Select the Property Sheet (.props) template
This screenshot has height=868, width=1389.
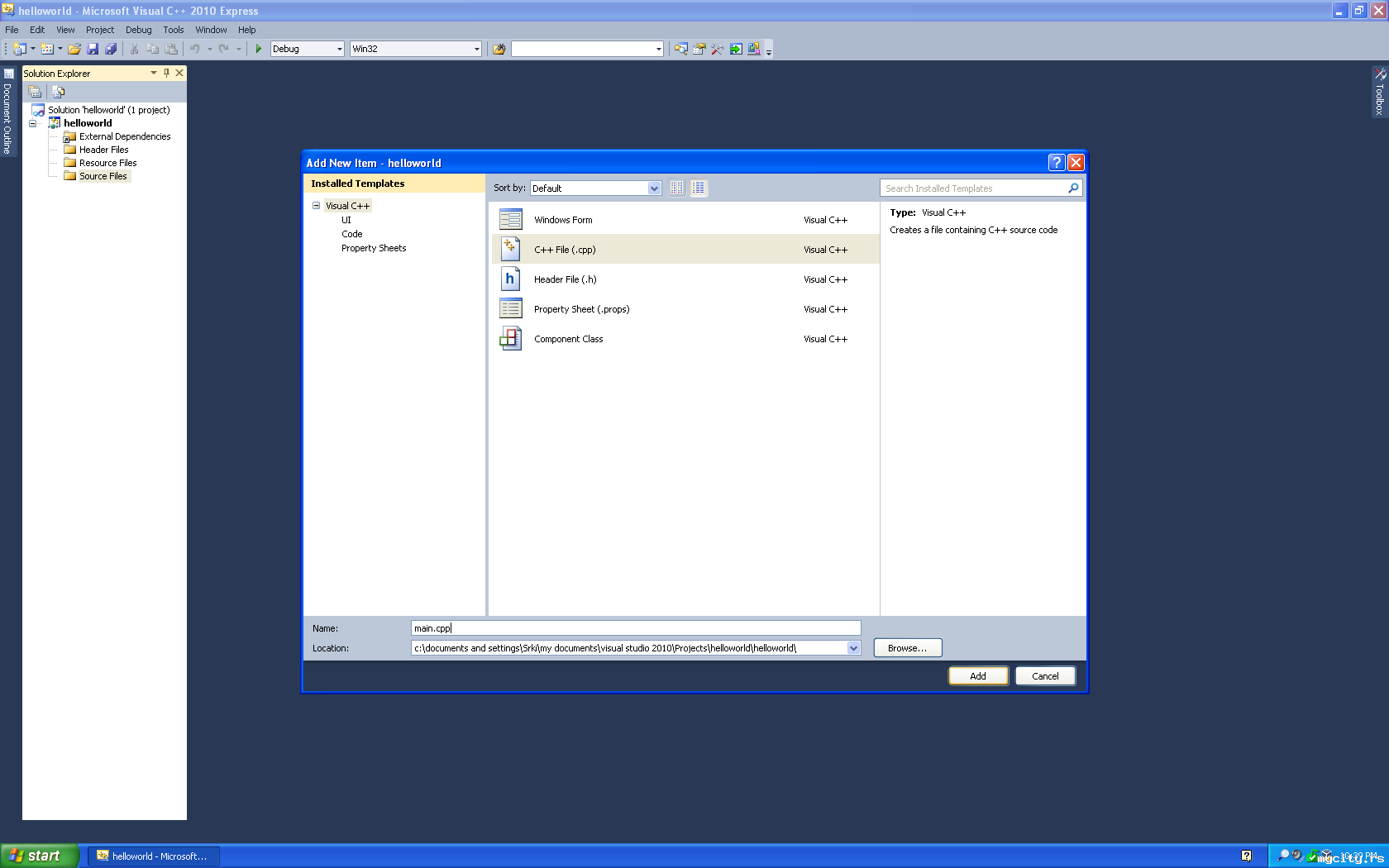click(685, 309)
